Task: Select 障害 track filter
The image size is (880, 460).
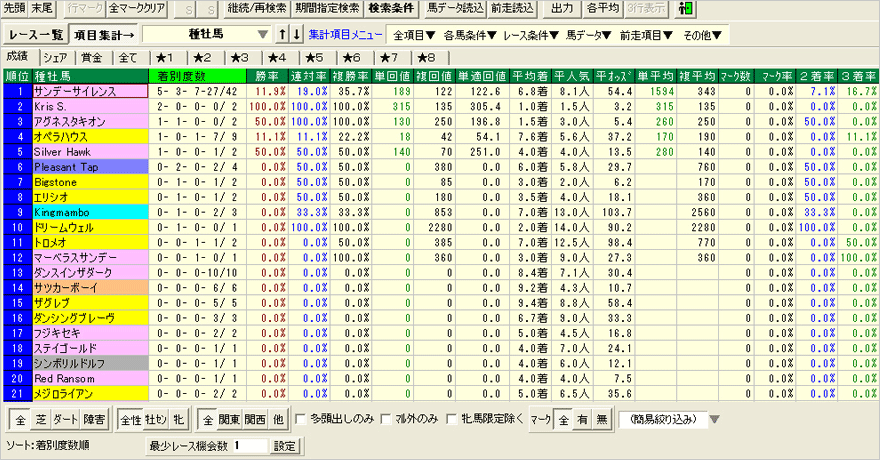Action: click(94, 420)
